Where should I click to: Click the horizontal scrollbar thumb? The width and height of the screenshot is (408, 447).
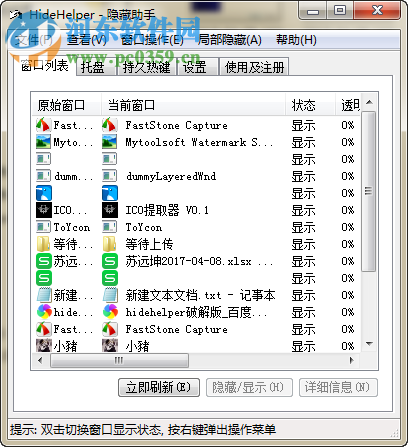119,360
